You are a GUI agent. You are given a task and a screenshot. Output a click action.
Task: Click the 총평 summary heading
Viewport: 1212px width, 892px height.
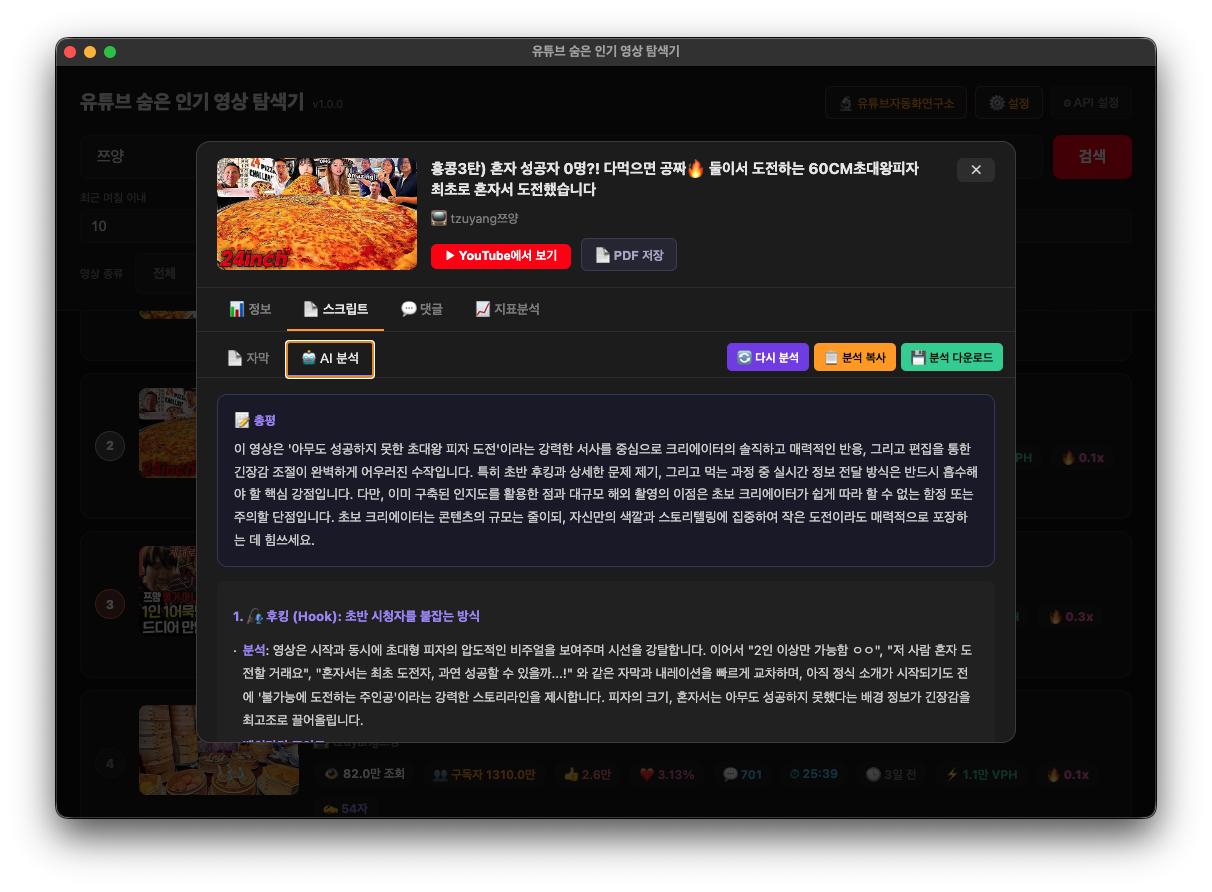coord(257,420)
